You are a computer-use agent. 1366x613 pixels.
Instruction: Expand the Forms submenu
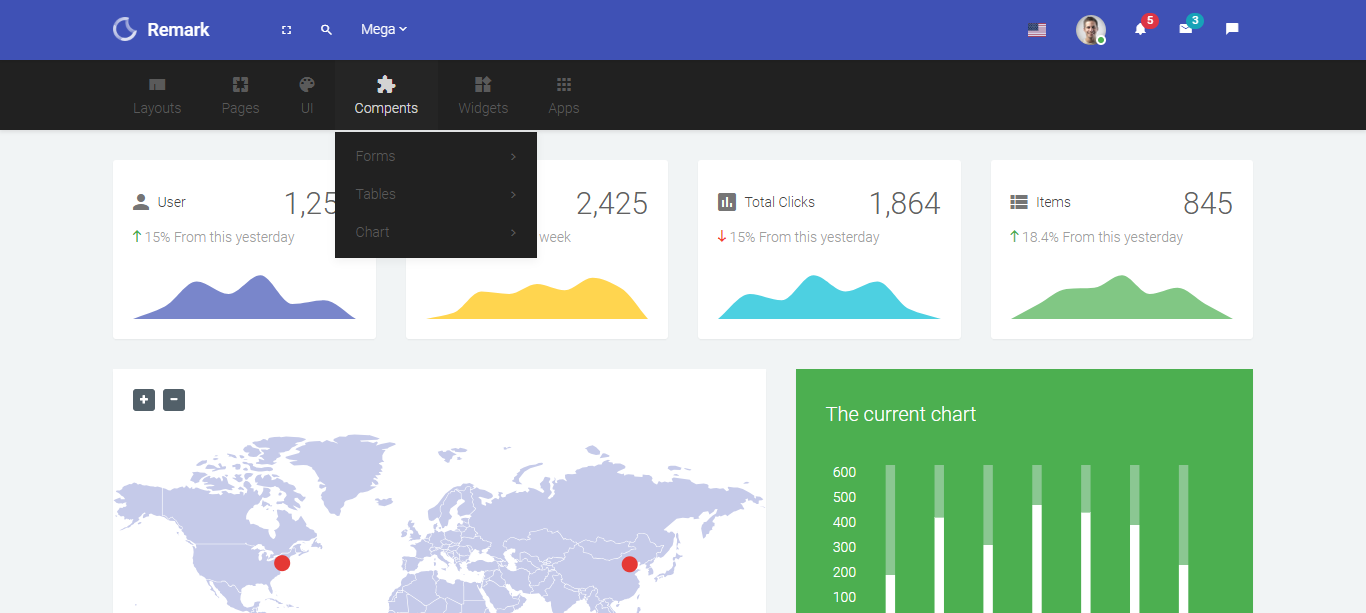pos(435,156)
